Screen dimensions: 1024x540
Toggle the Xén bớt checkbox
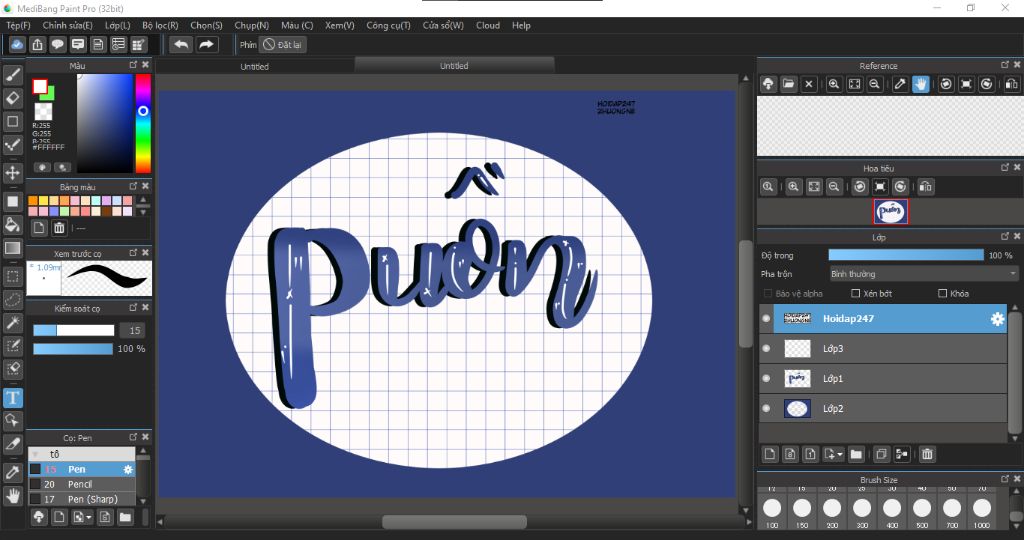point(856,293)
